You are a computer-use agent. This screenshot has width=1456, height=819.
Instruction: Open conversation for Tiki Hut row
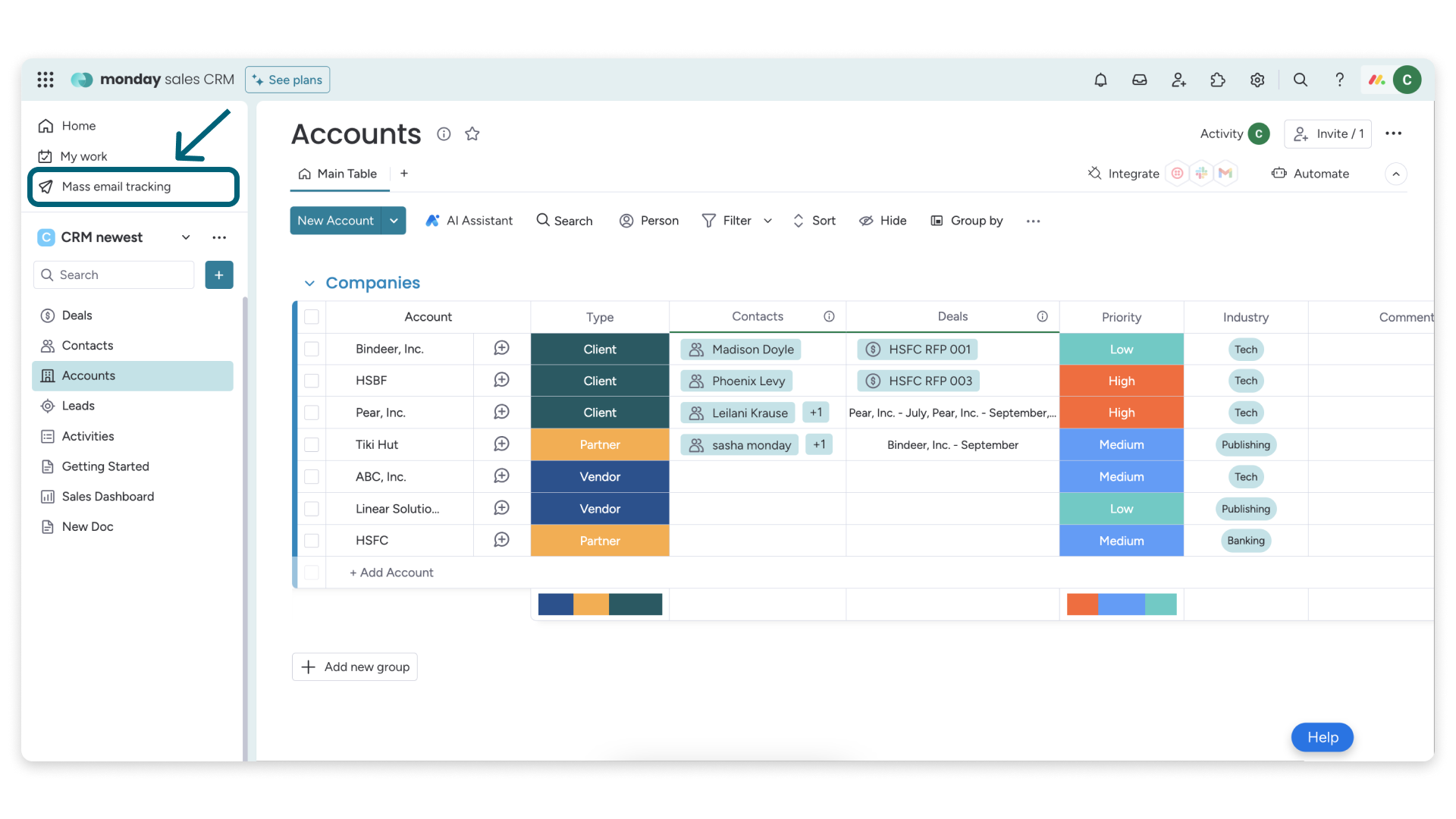[501, 444]
